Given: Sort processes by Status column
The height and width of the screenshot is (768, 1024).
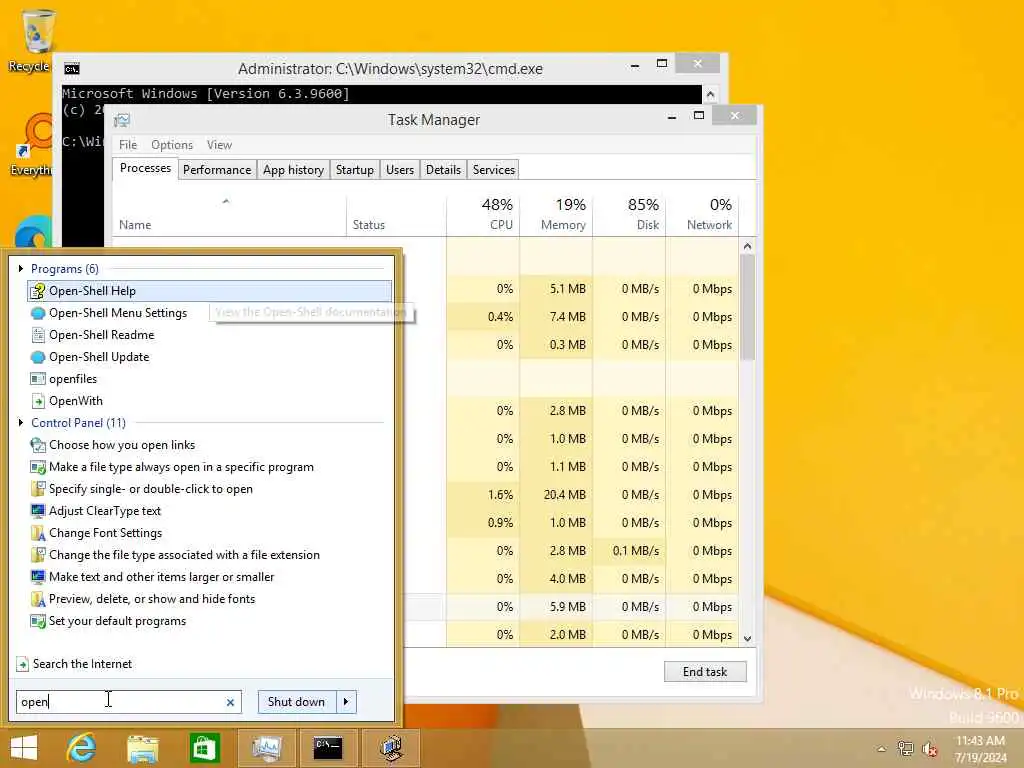Looking at the screenshot, I should point(396,216).
